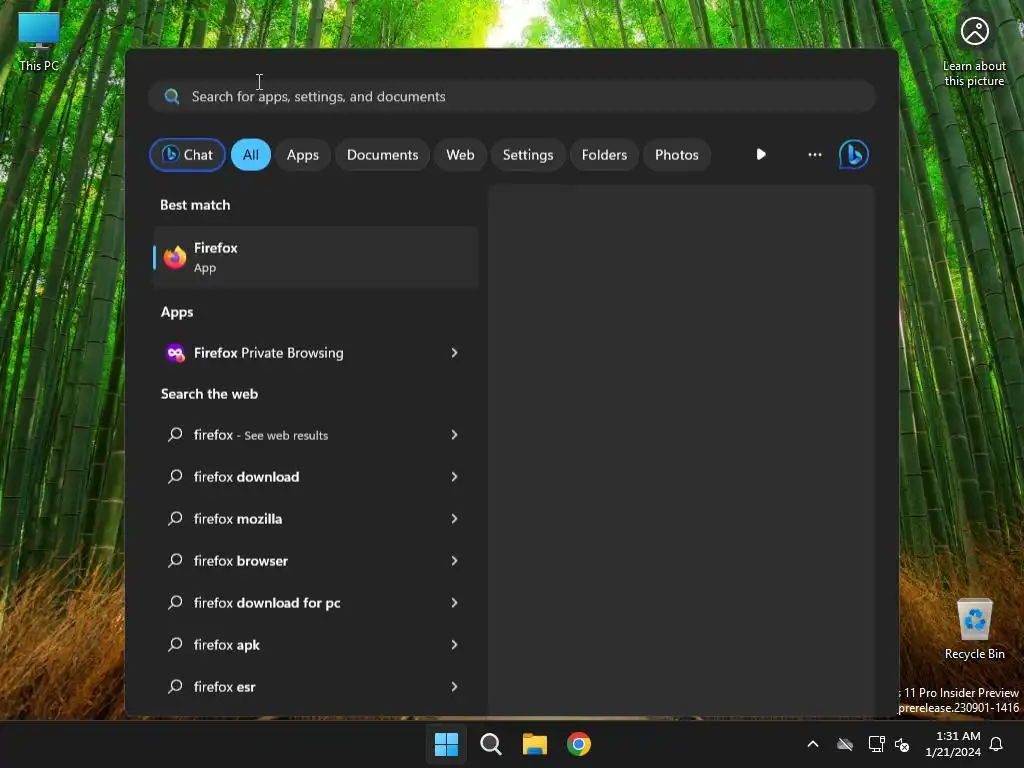Open Bing chat icon at top right
The height and width of the screenshot is (768, 1024).
(854, 155)
